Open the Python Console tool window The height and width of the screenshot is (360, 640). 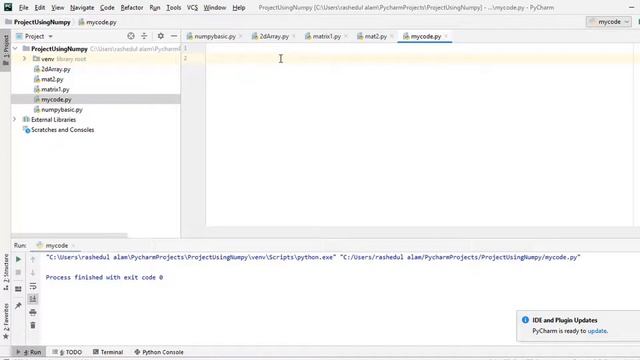click(159, 352)
